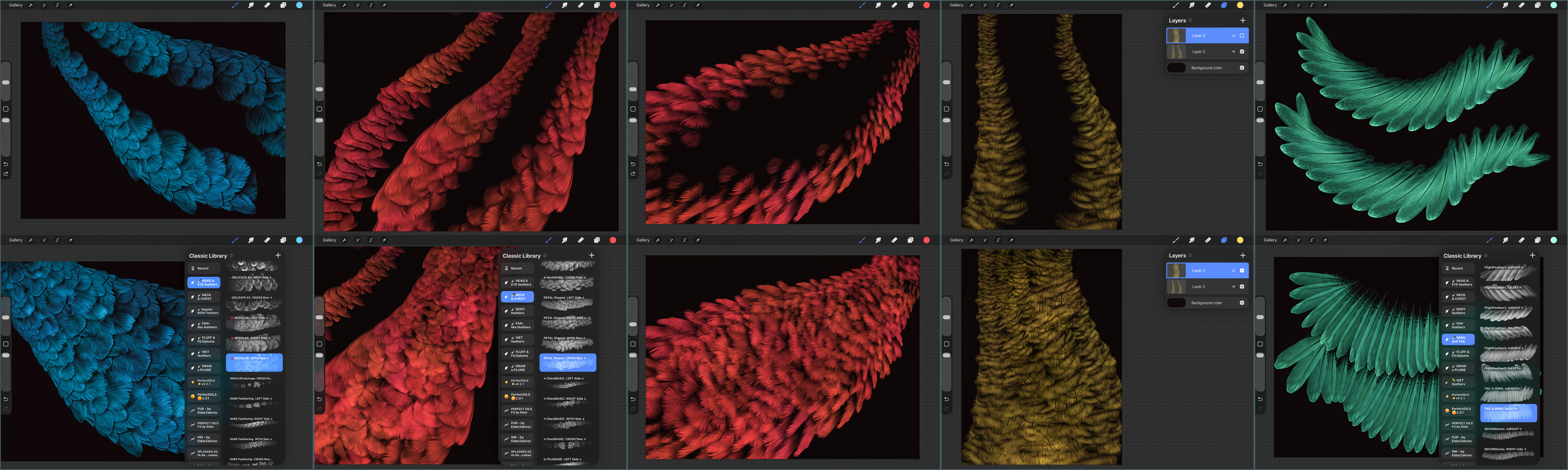Open Layers icon in top green-wings screenshot
The height and width of the screenshot is (470, 1568).
(1538, 5)
